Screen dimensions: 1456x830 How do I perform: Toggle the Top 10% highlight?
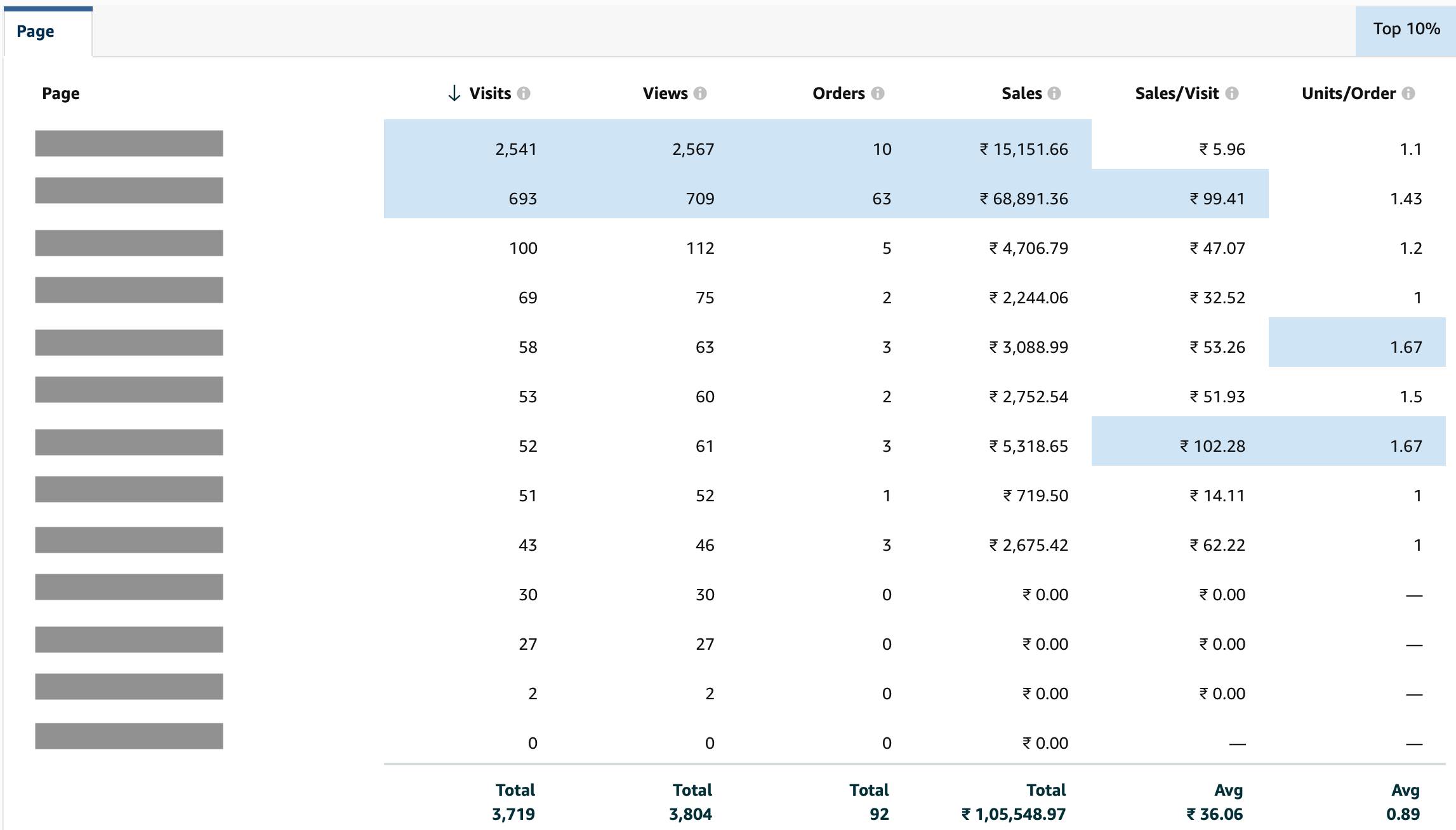1406,29
